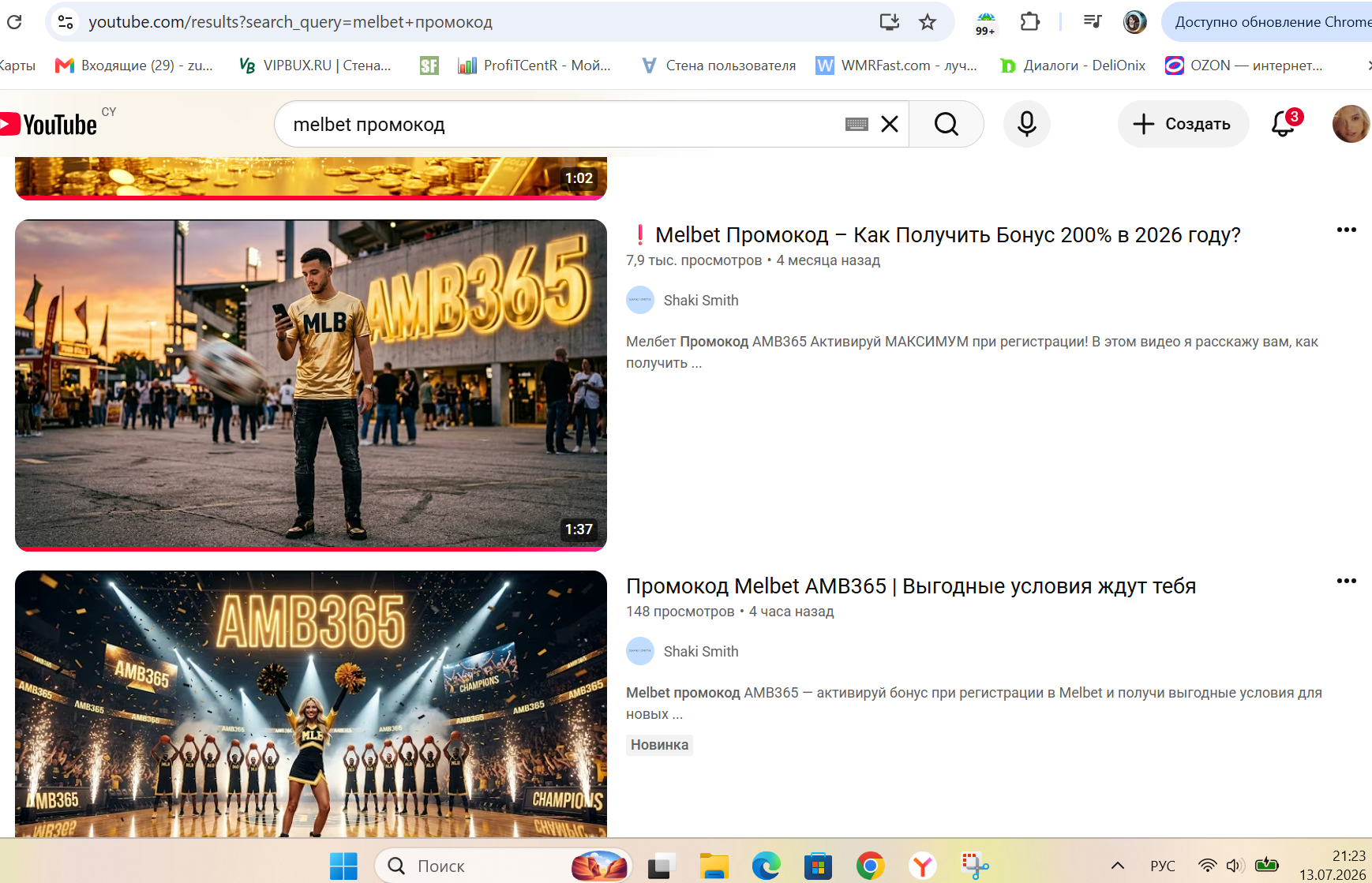Open the 1:02 gold coins video thumbnail
The height and width of the screenshot is (883, 1372).
point(311,178)
